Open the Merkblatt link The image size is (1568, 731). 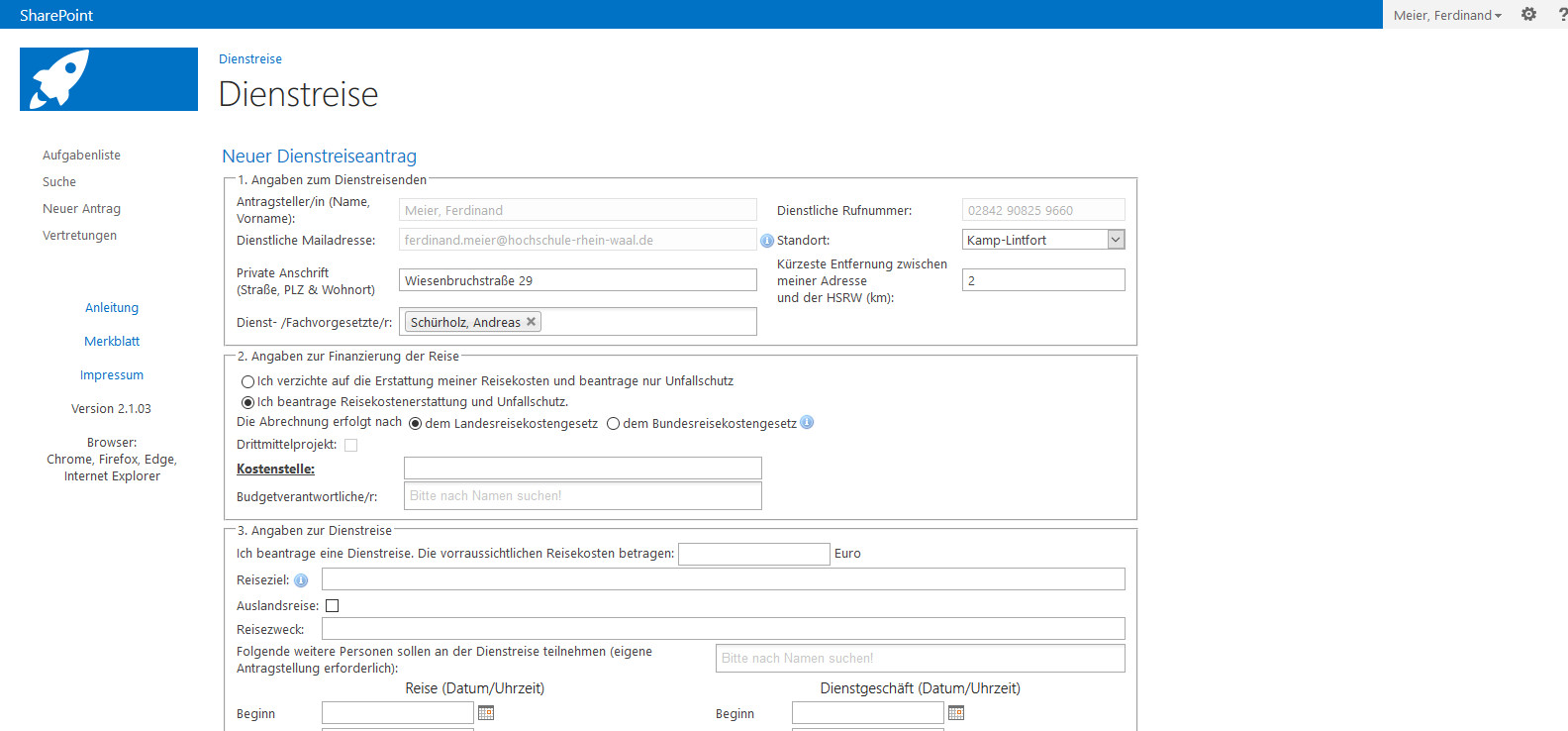(x=112, y=342)
